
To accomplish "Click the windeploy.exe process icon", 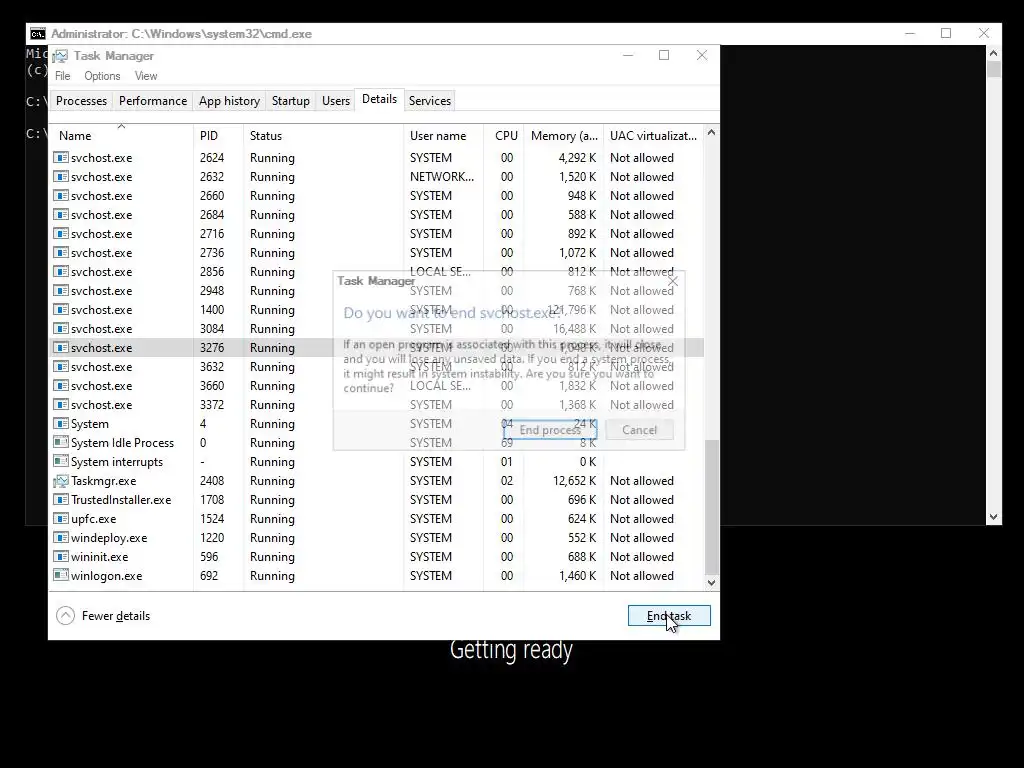I will 61,537.
